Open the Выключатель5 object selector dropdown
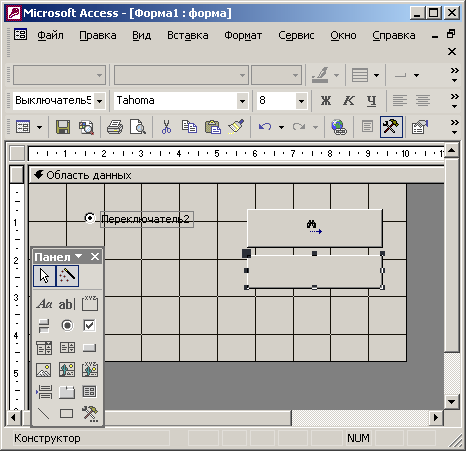The width and height of the screenshot is (466, 451). pyautogui.click(x=99, y=101)
